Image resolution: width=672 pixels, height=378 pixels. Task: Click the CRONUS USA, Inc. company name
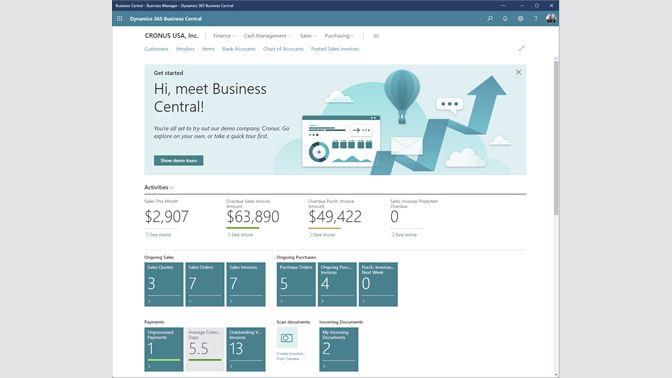click(x=171, y=36)
